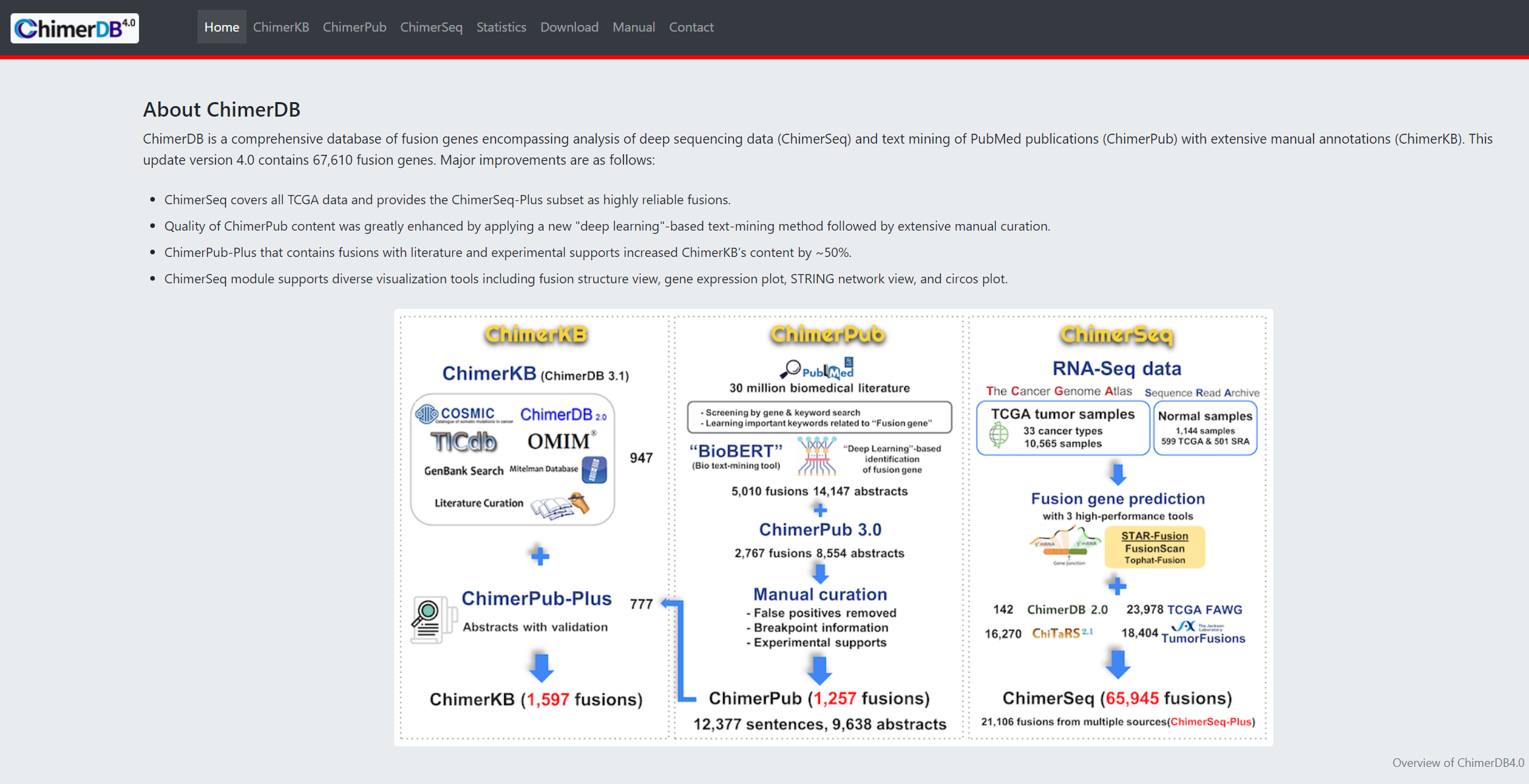Click the gene junction mRNA diagram icon
The height and width of the screenshot is (784, 1529).
(1066, 546)
